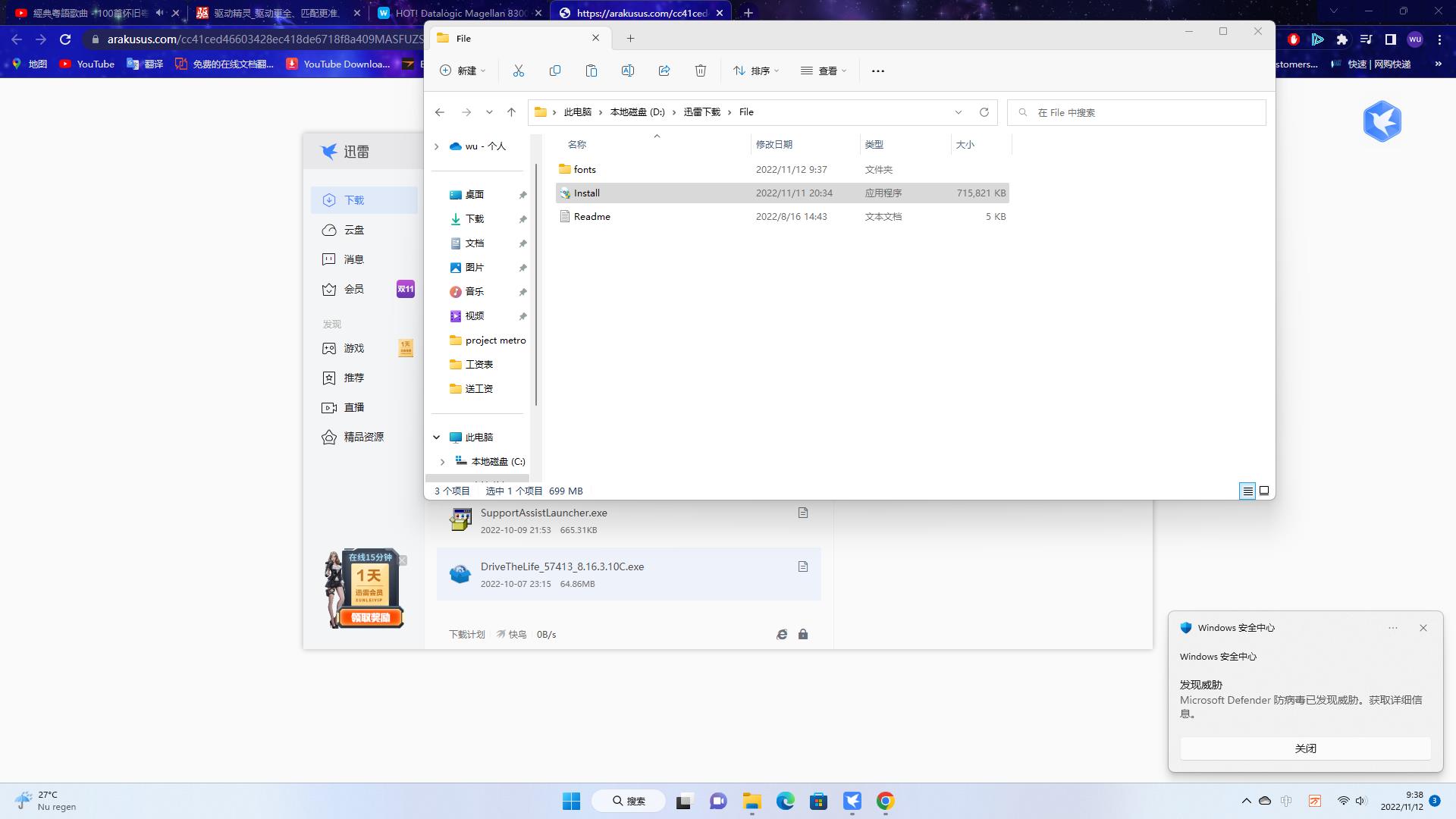Click the Copy icon in Explorer toolbar
The width and height of the screenshot is (1456, 819).
(555, 71)
